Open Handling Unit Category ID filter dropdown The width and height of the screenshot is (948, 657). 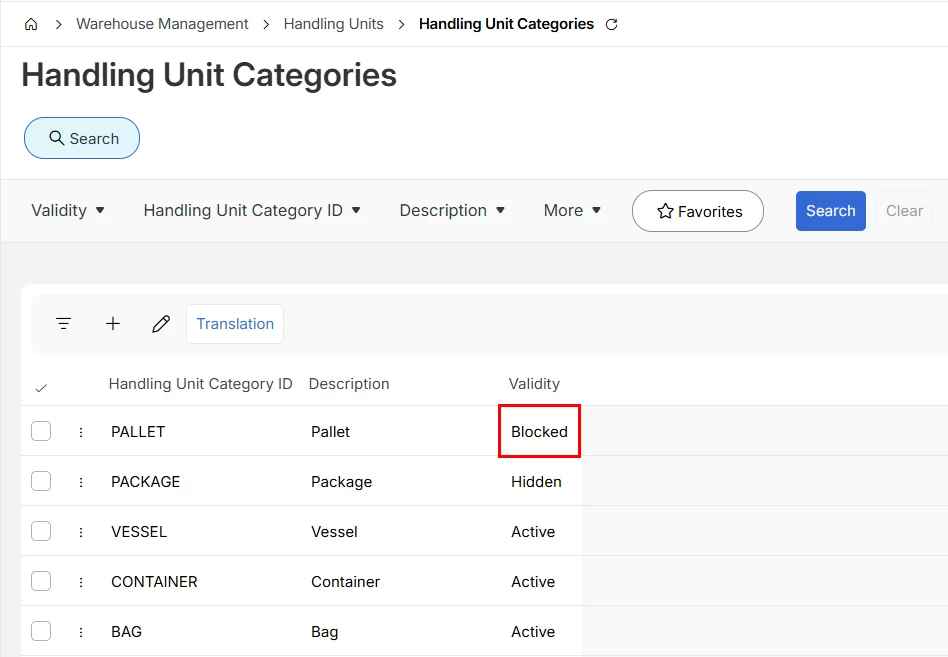tap(252, 211)
